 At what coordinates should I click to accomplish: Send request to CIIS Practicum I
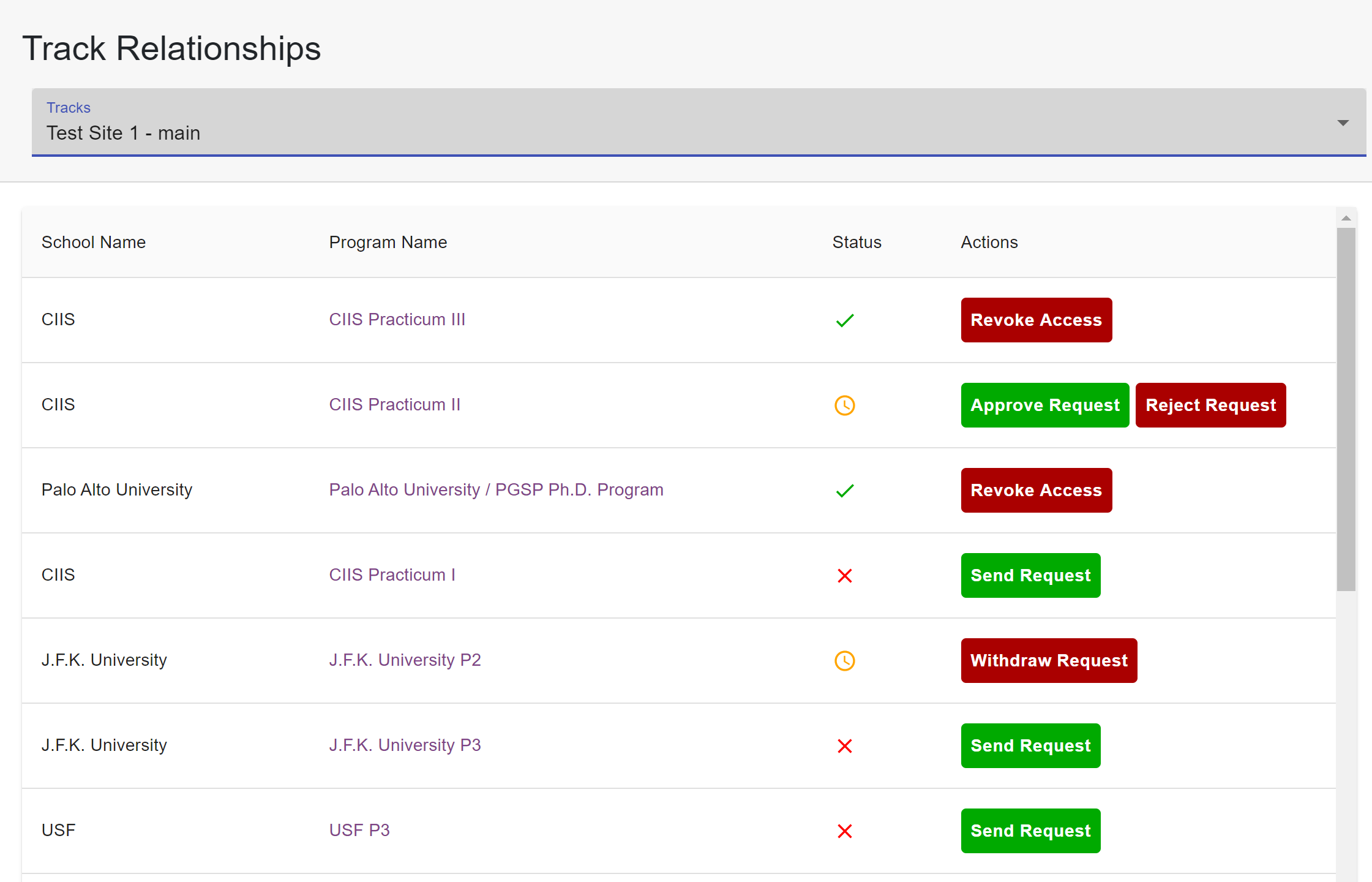[1031, 575]
